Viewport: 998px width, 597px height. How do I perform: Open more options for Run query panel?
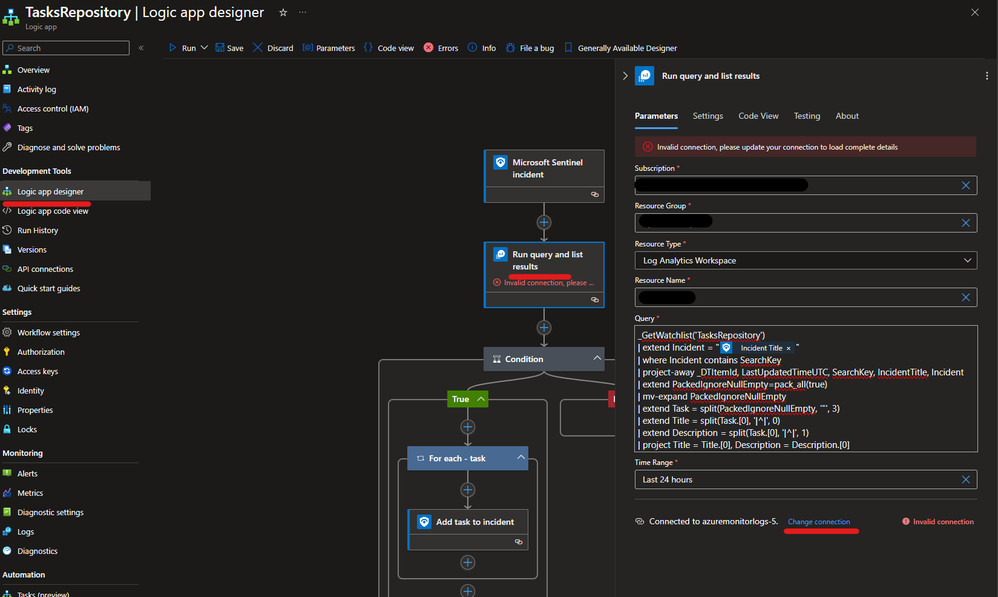click(987, 76)
